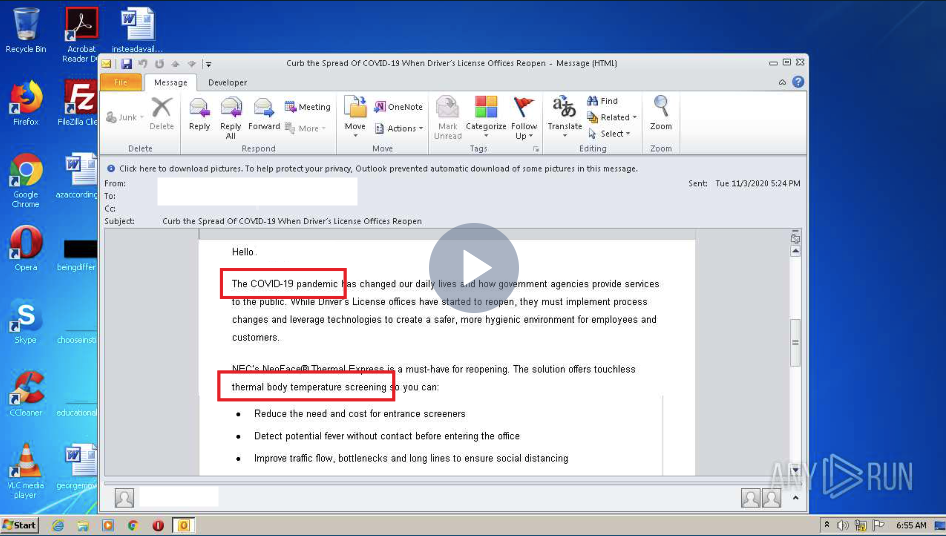Open Skype desktop shortcut
Image resolution: width=946 pixels, height=536 pixels.
(26, 321)
